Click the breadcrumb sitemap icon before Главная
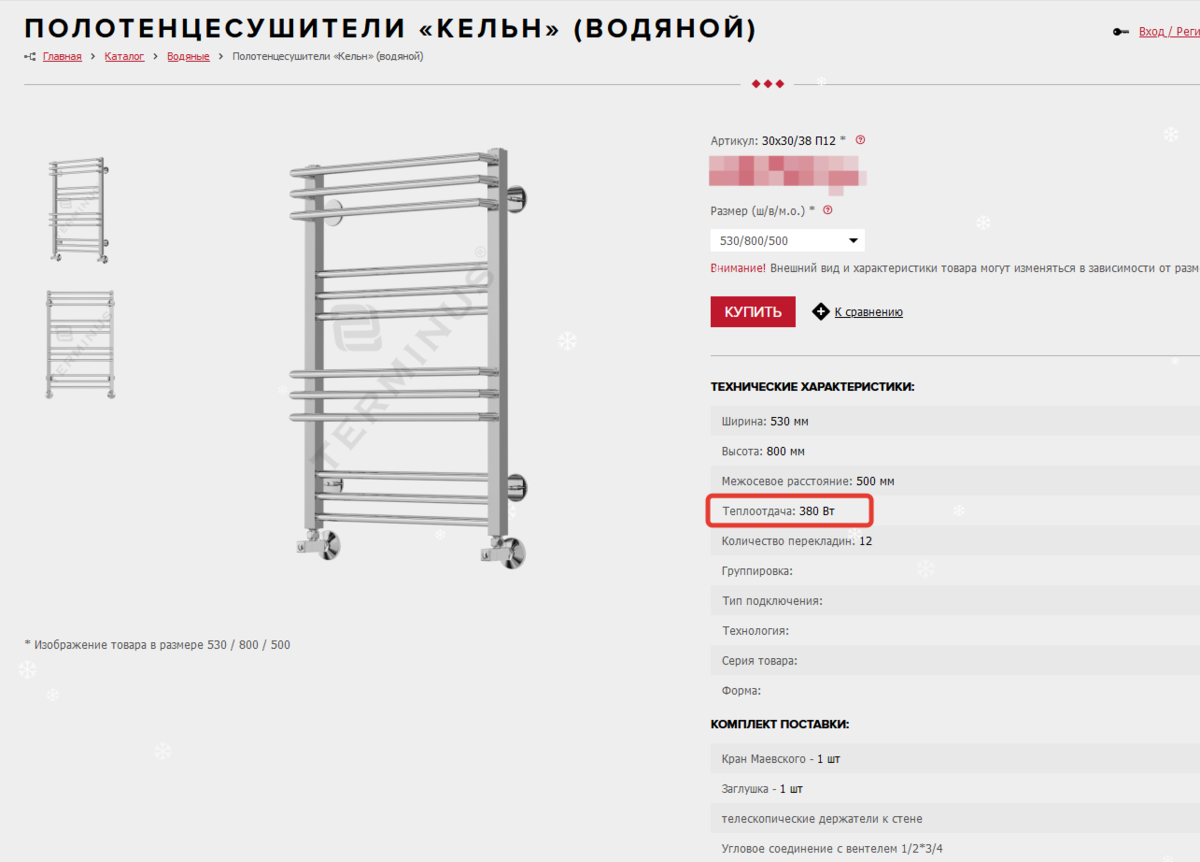 coord(30,57)
